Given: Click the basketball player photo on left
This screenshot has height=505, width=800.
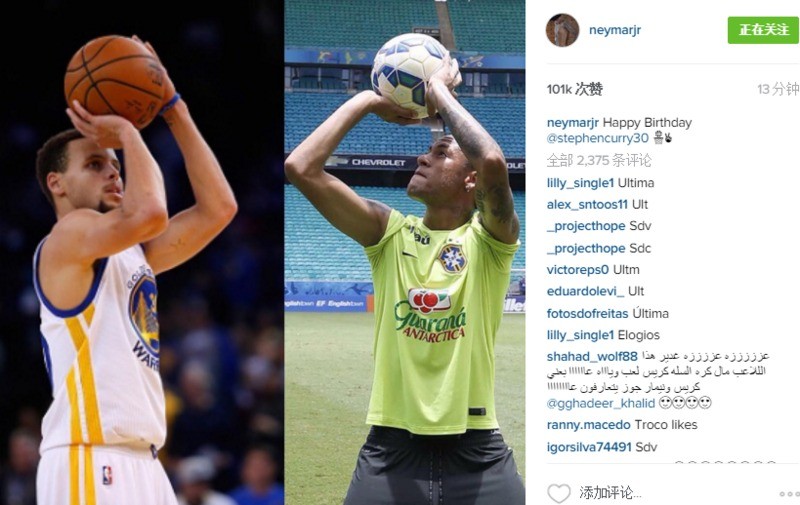Looking at the screenshot, I should [x=142, y=252].
